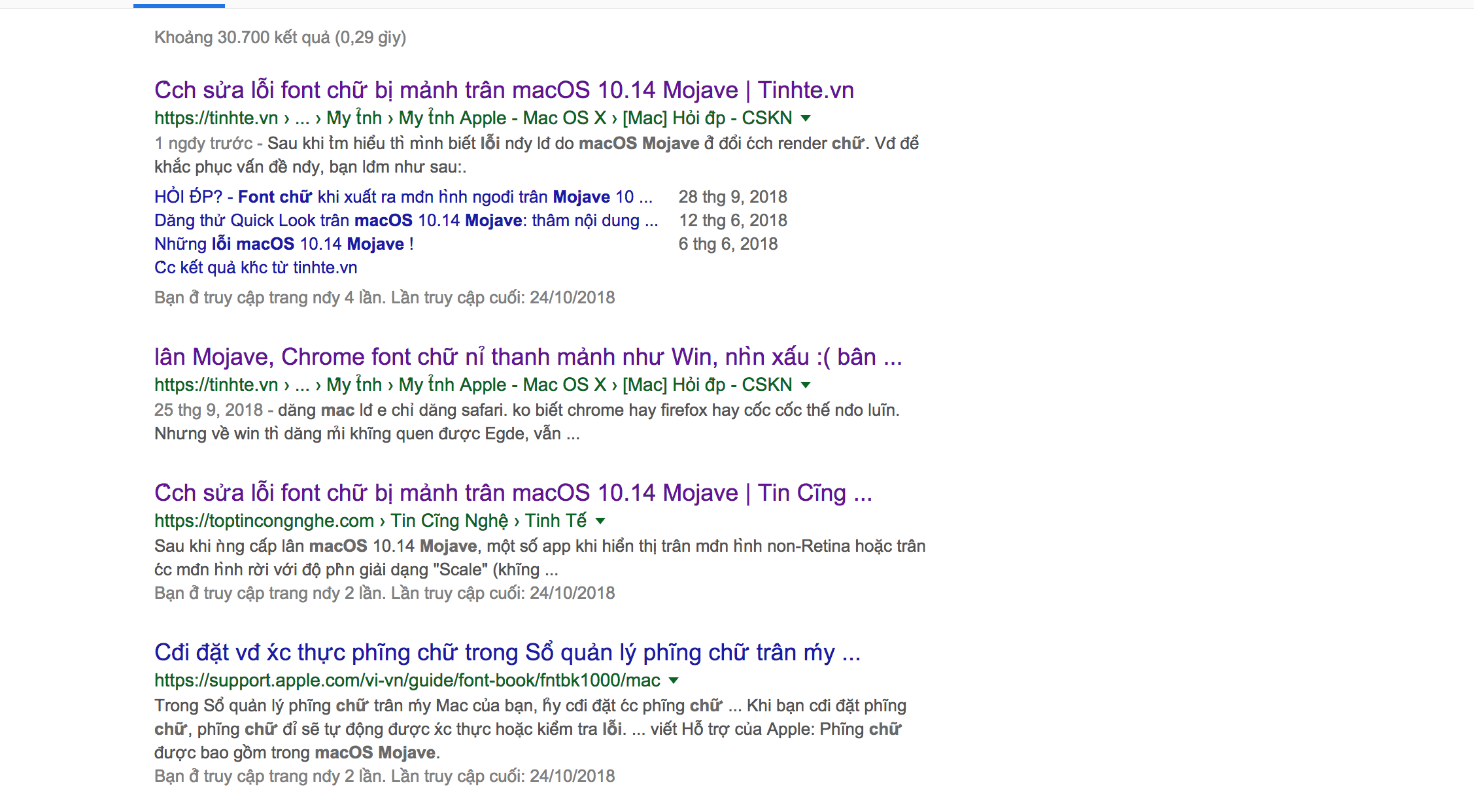Viewport: 1474px width, 812px height.
Task: Click second result's green tinhte.vn breadcrumb
Action: 473,385
